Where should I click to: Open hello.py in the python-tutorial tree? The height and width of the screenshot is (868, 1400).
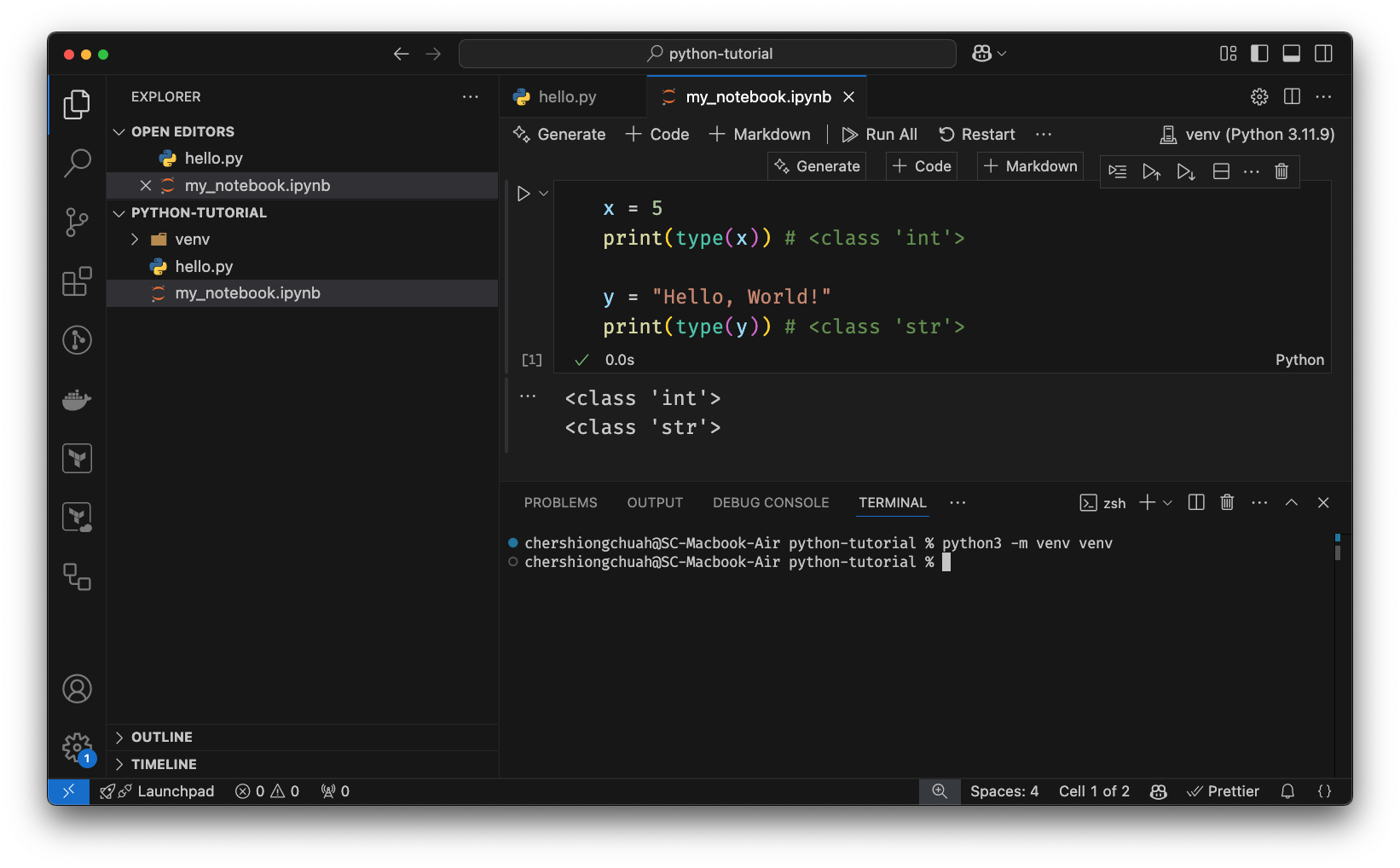click(302, 267)
